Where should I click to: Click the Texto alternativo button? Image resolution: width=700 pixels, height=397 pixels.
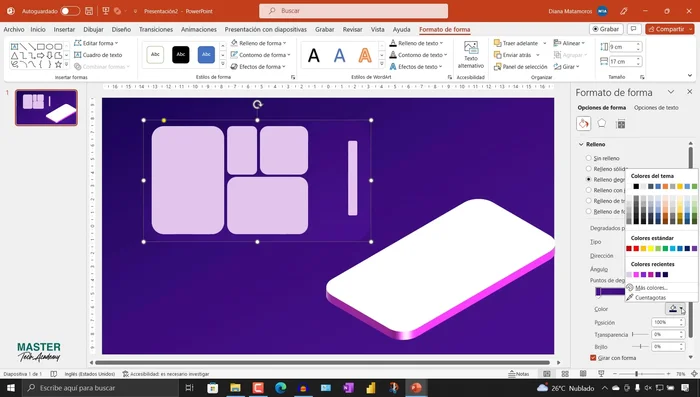point(471,55)
